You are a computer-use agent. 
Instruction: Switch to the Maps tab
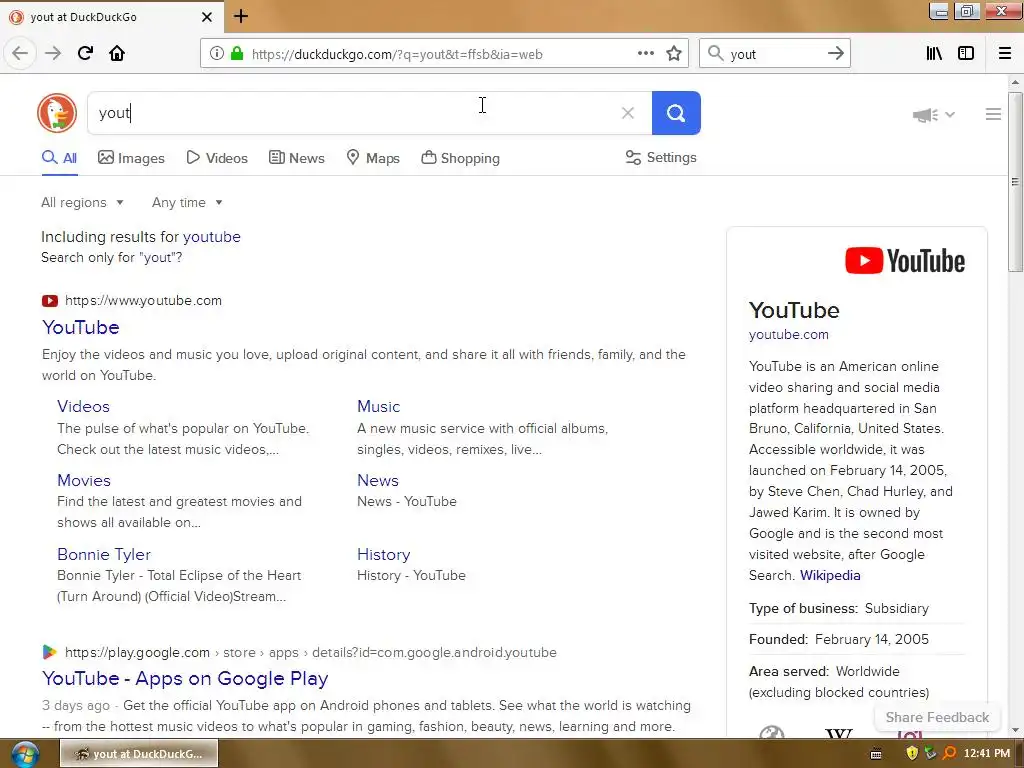pos(372,158)
